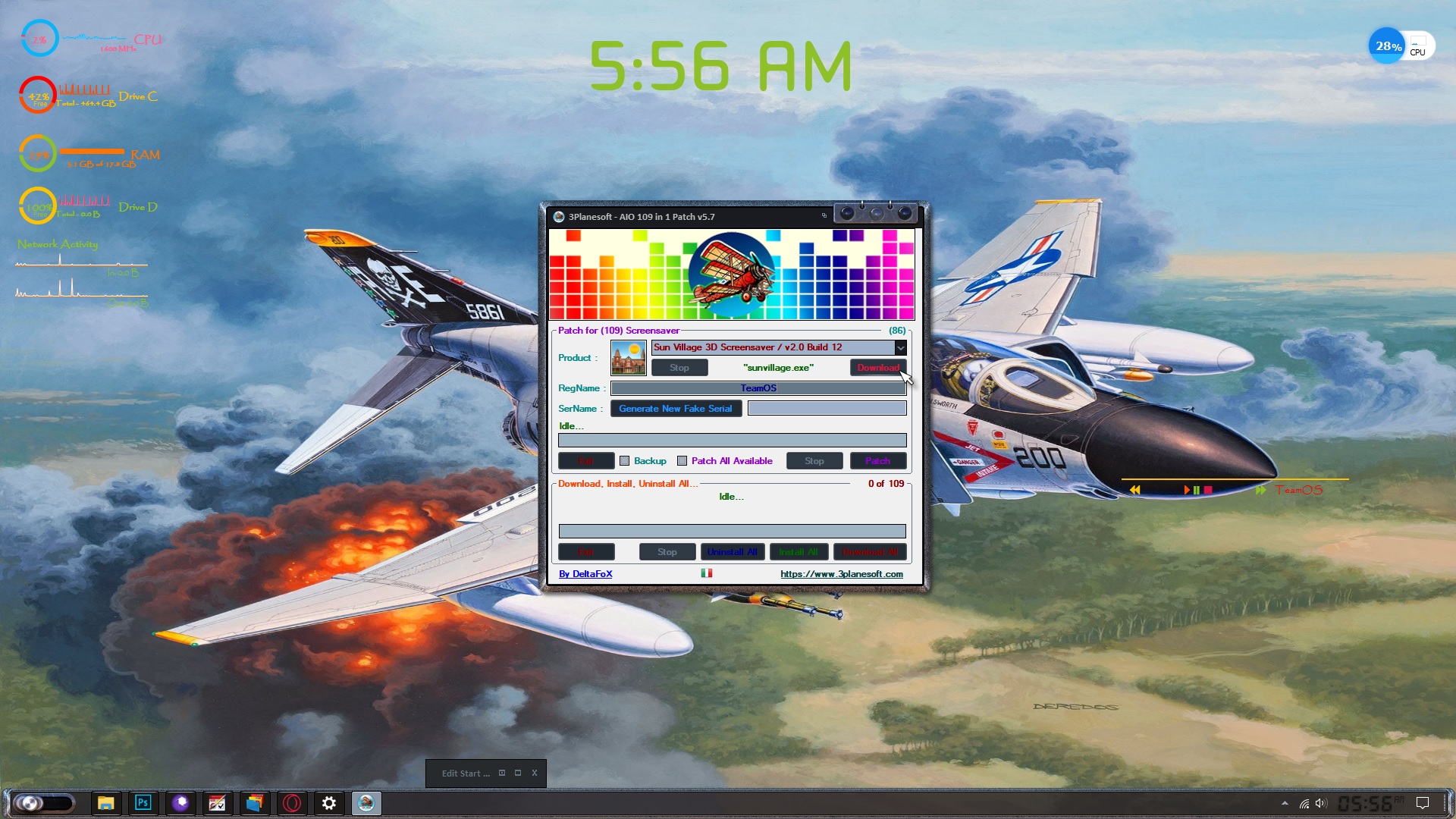Click the volume speaker tray icon

1321,803
